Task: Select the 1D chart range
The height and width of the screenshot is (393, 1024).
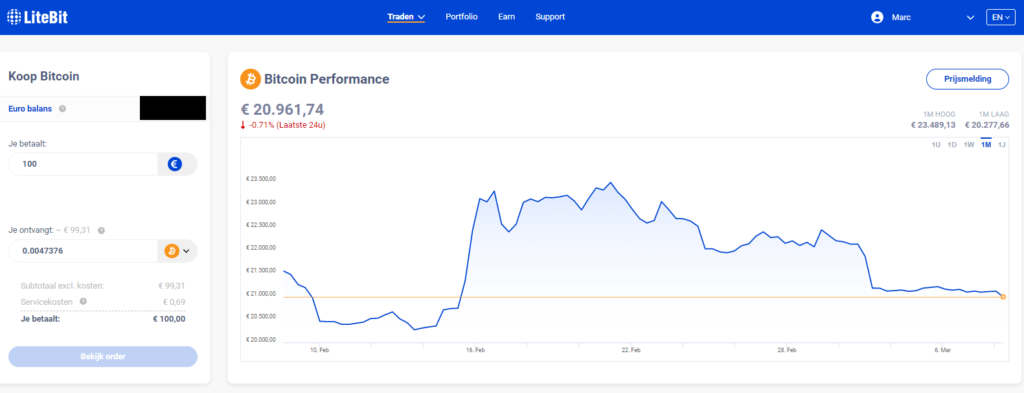Action: [952, 145]
